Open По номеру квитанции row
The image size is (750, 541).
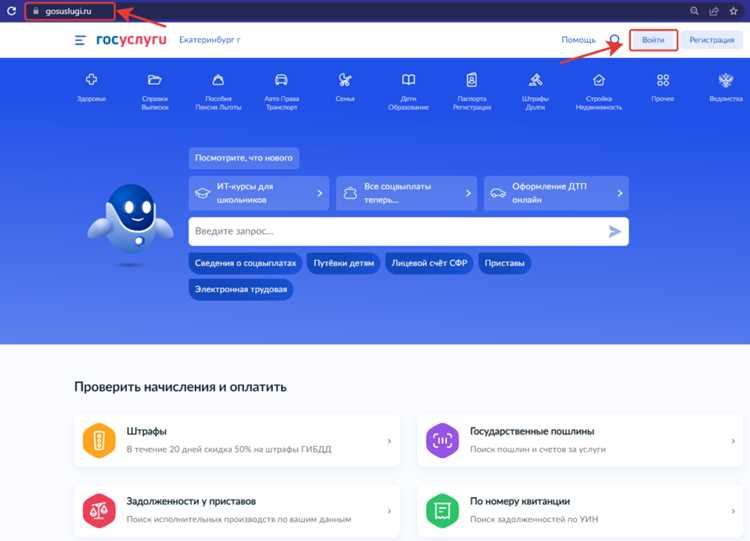click(x=580, y=511)
